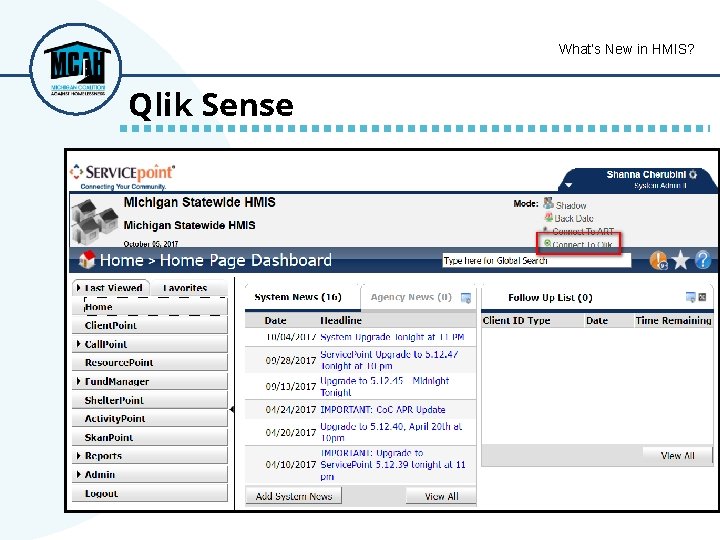The height and width of the screenshot is (540, 720).
Task: Expand the Admin menu arrow
Action: (x=79, y=474)
